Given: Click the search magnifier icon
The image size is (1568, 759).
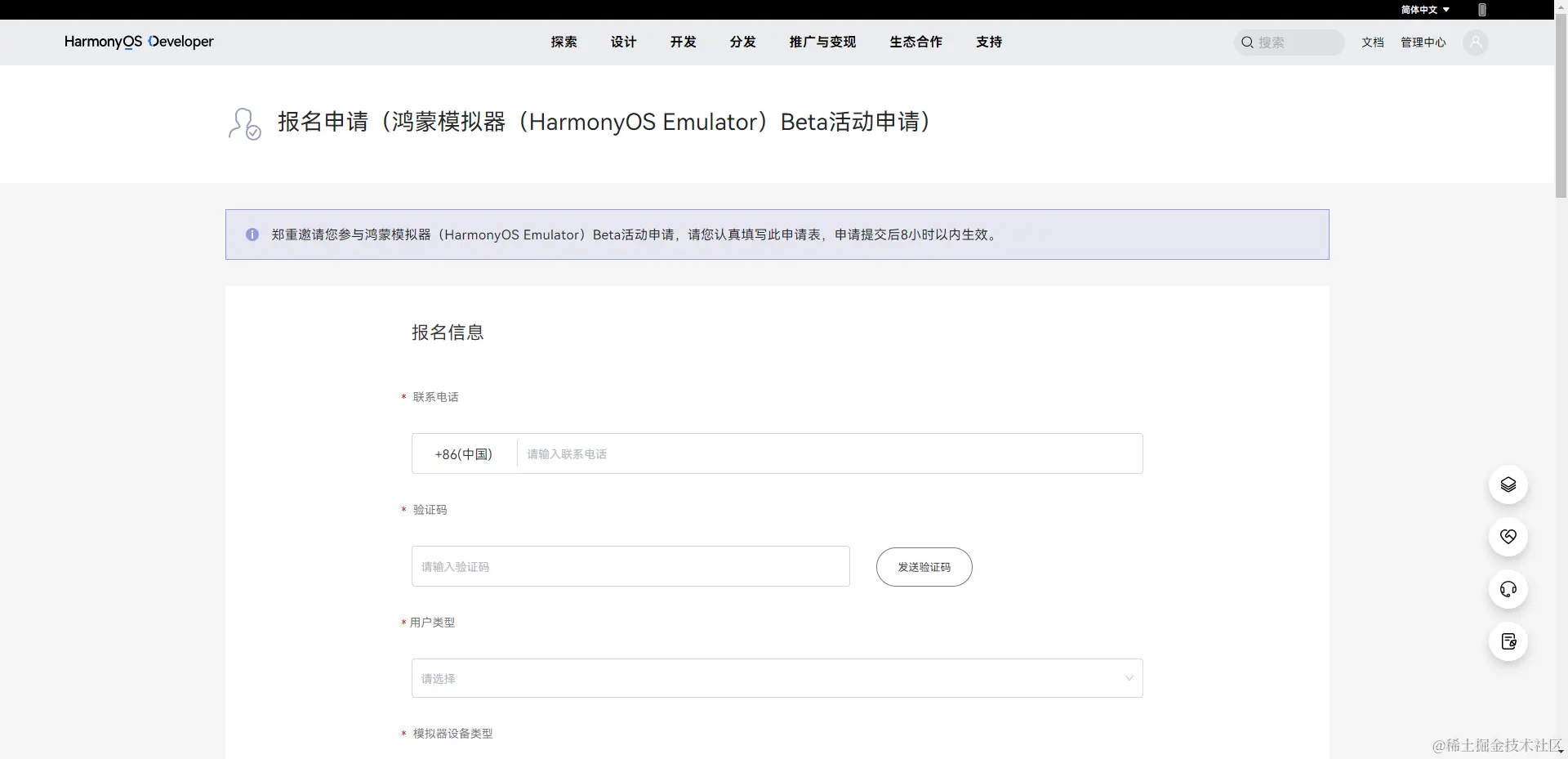Looking at the screenshot, I should click(1247, 42).
